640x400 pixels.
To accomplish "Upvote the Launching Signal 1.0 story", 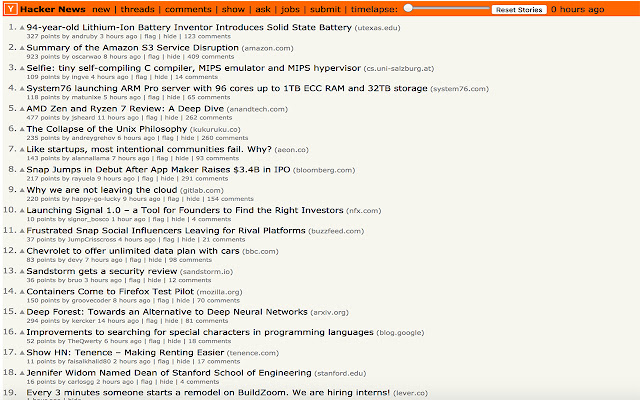I will click(x=22, y=211).
